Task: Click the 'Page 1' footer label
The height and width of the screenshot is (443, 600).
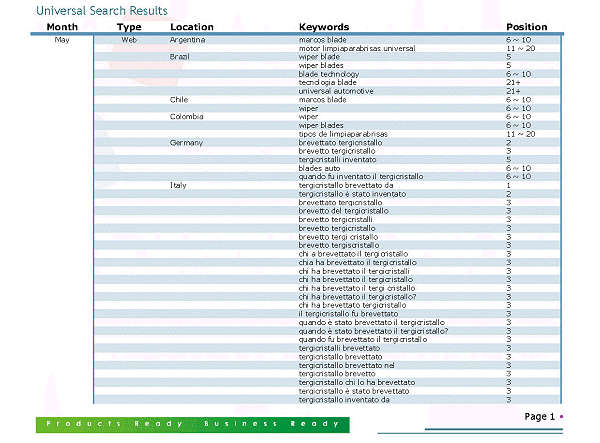Action: (x=540, y=417)
